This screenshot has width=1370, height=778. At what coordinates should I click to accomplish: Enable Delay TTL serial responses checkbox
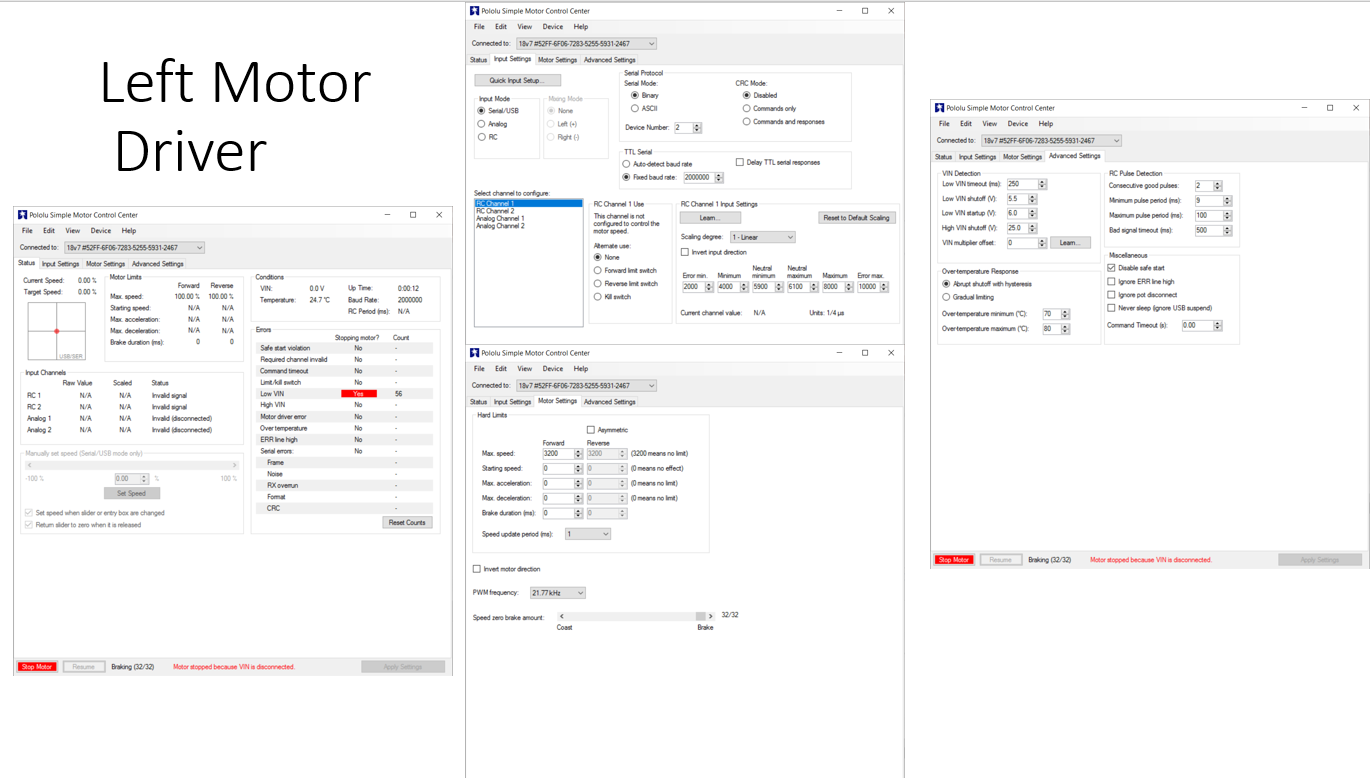point(740,162)
